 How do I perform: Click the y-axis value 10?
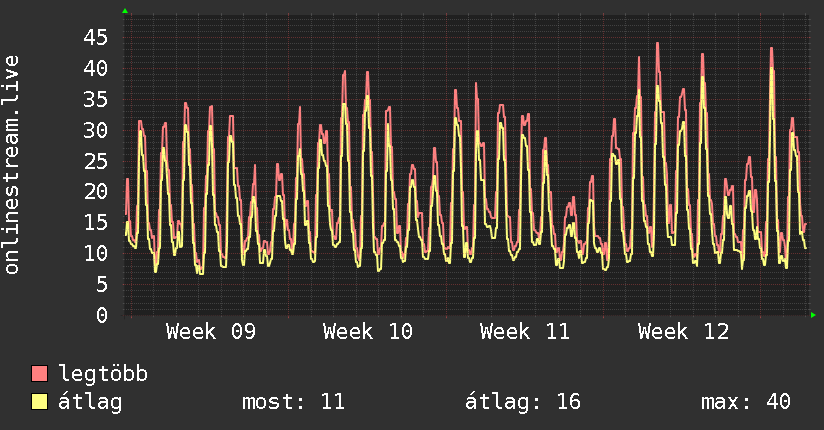[96, 254]
